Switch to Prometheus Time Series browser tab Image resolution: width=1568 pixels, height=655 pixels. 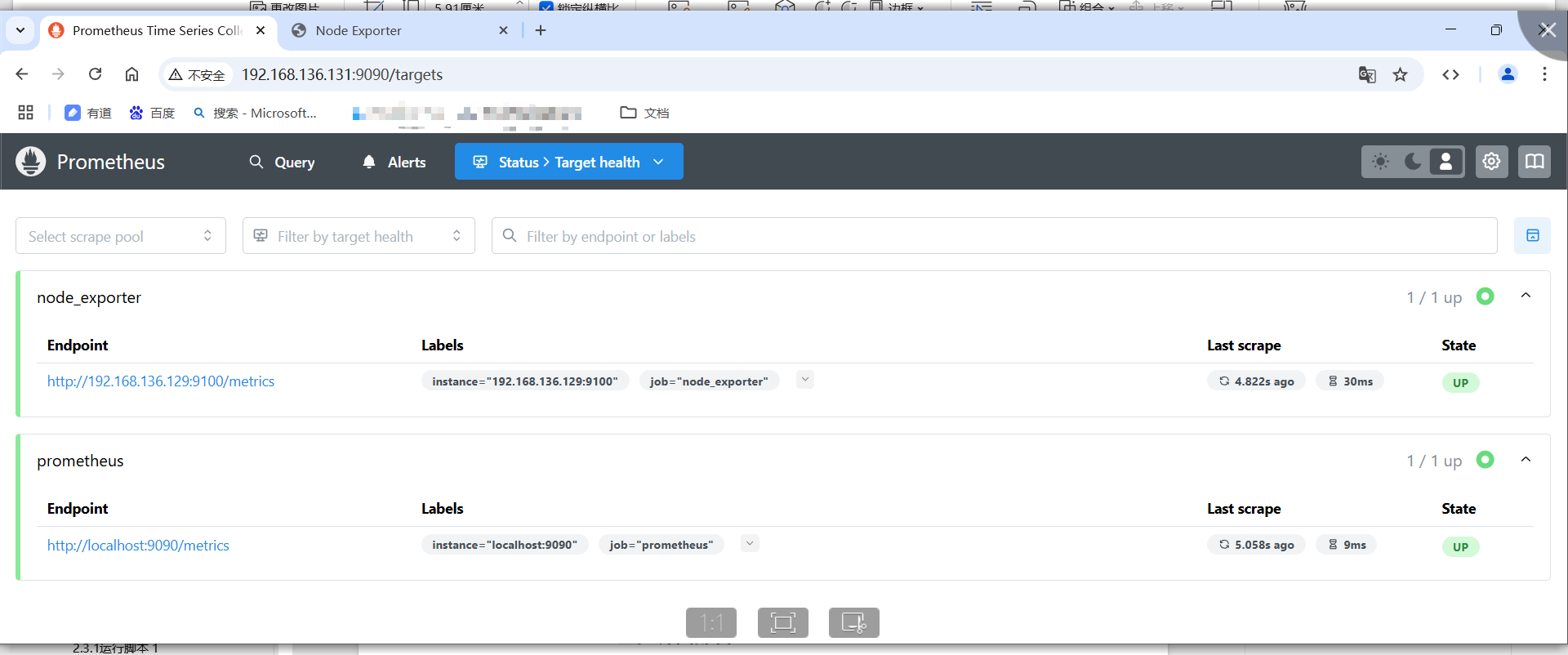tap(157, 30)
